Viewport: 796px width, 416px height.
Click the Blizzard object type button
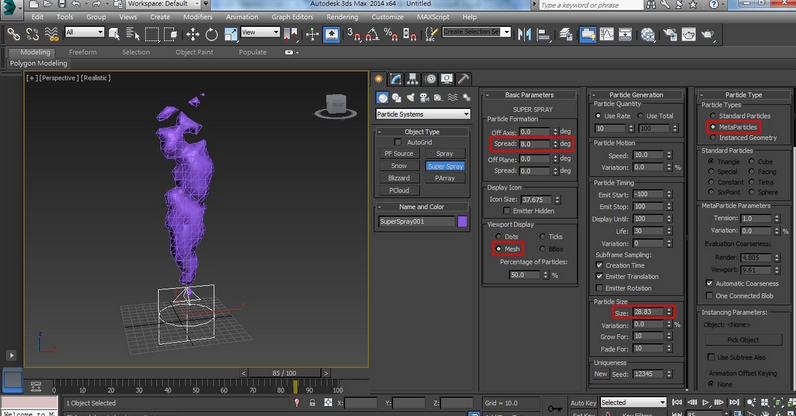pos(398,178)
